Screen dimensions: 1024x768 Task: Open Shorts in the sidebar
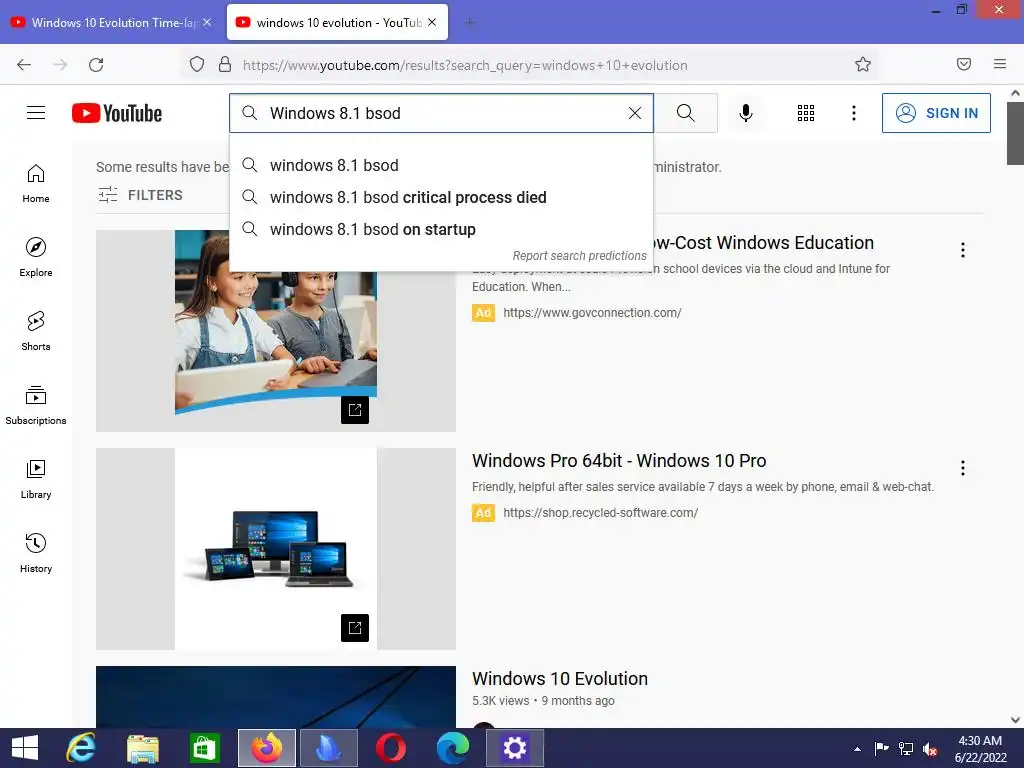[36, 331]
